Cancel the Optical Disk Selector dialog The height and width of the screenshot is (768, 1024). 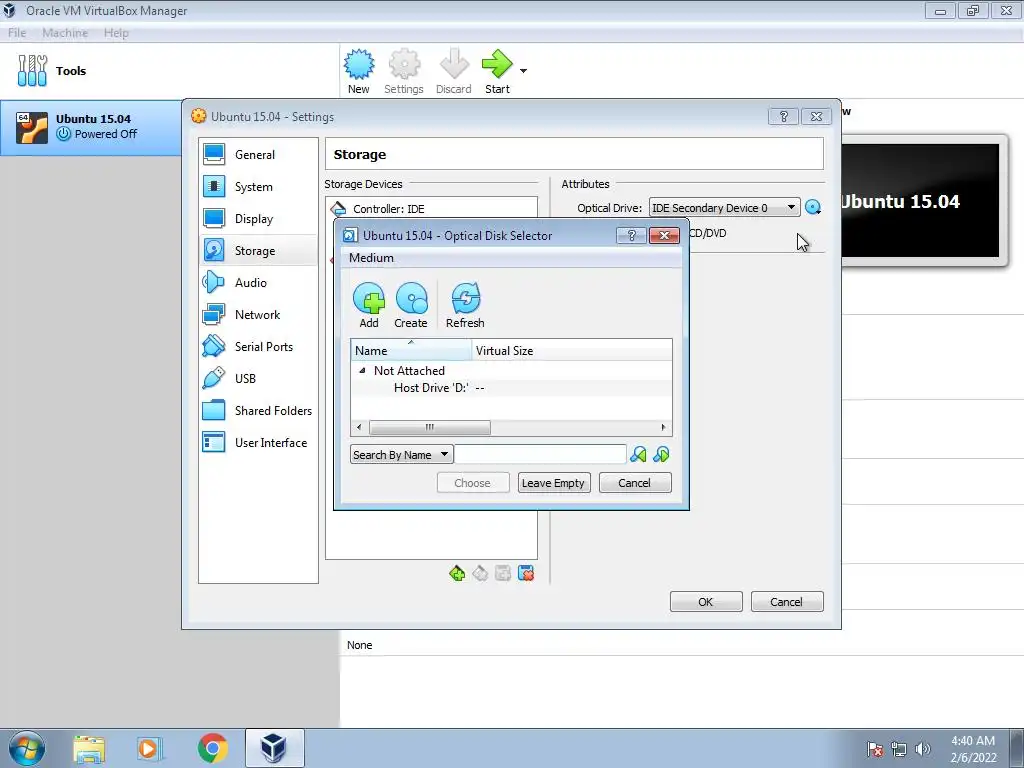tap(635, 483)
